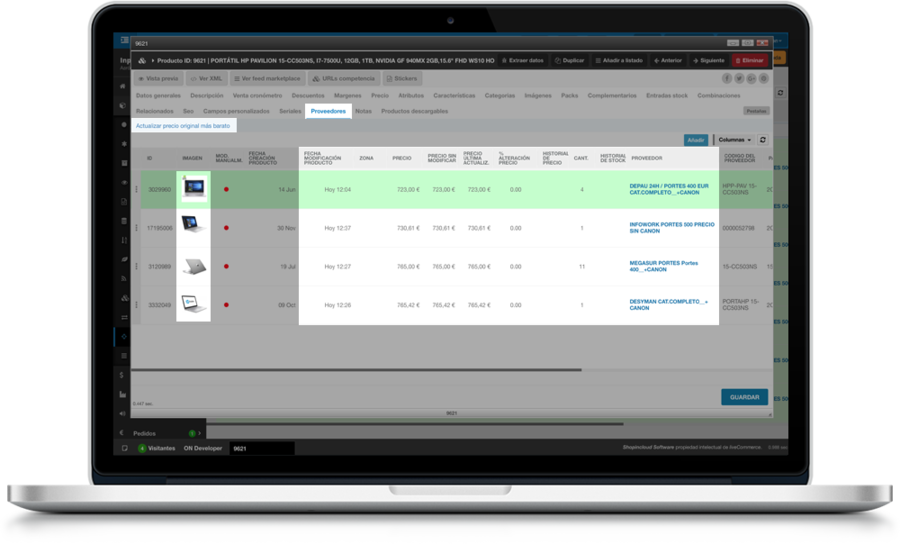
Task: Open Combinaciones tab
Action: (x=719, y=96)
